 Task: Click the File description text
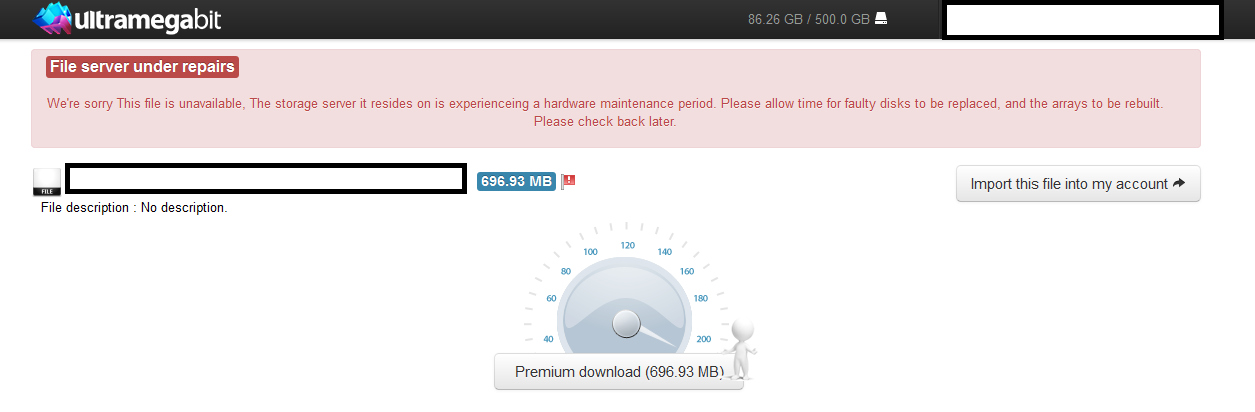134,208
